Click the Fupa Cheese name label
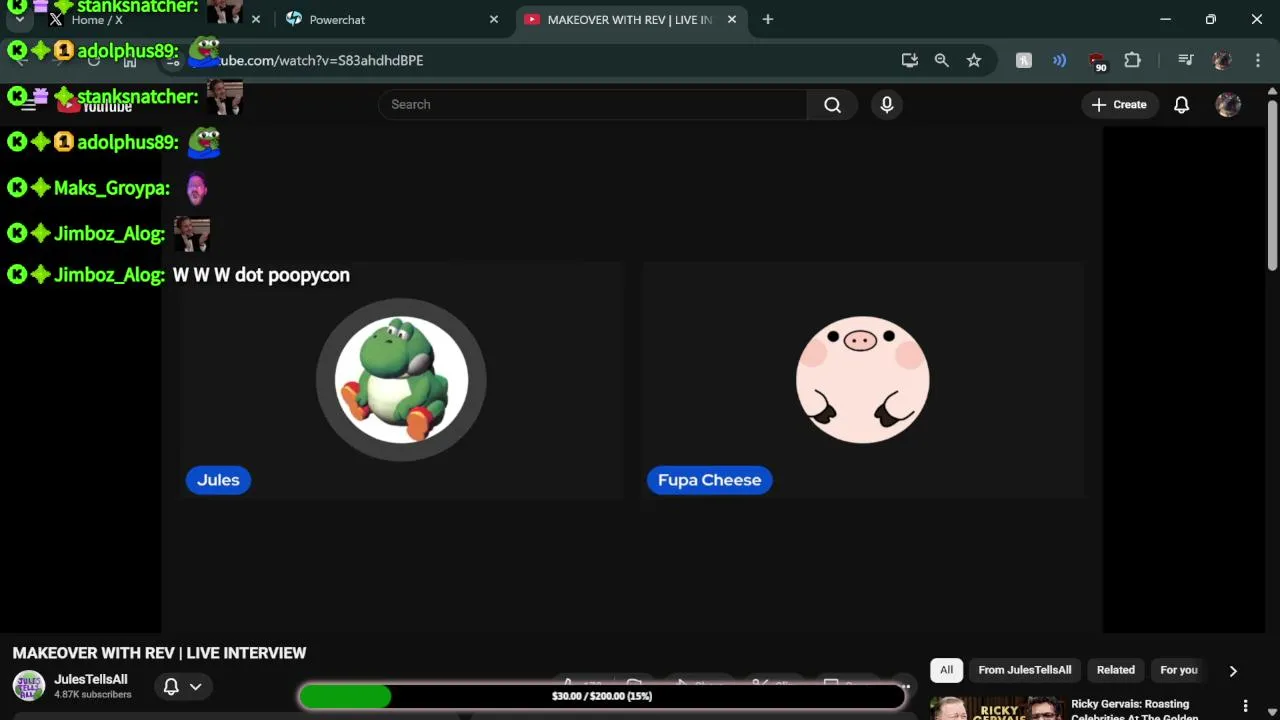The image size is (1280, 720). (709, 480)
